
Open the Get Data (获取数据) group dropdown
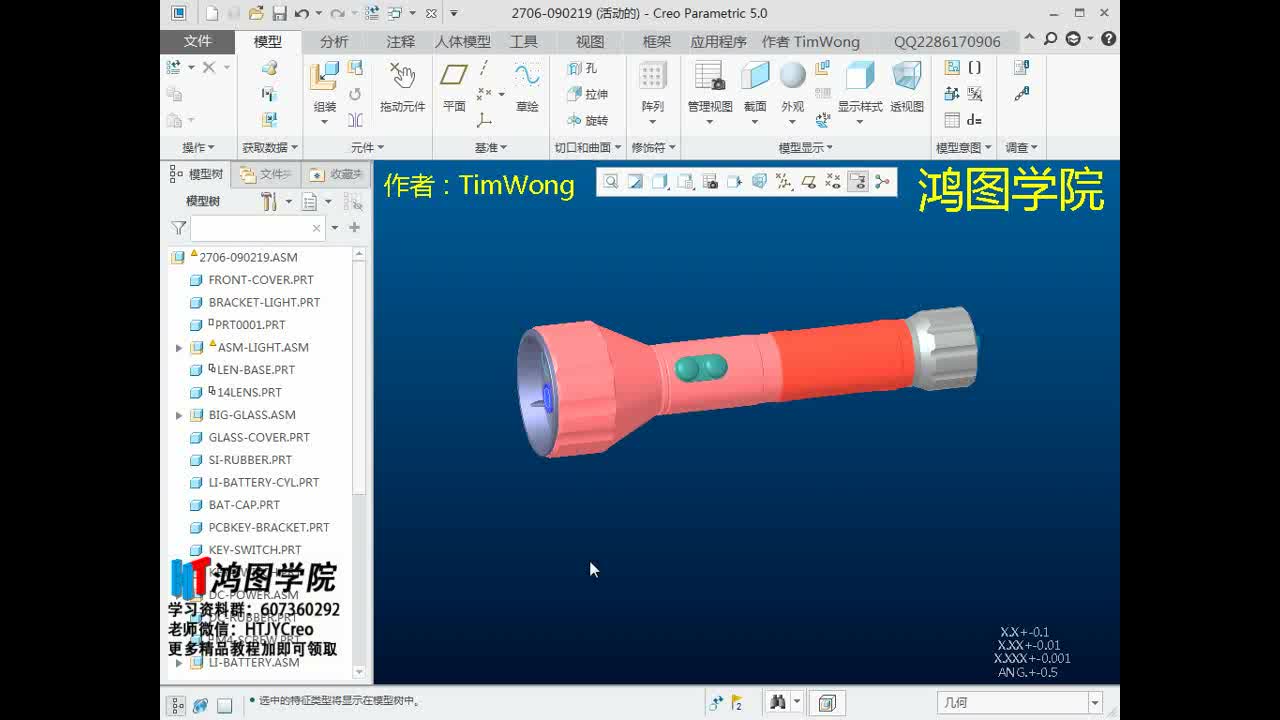270,147
